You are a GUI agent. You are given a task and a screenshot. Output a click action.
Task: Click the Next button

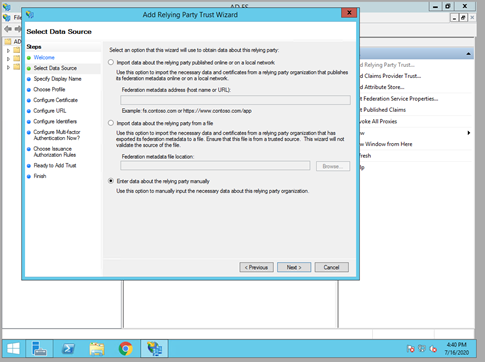pyautogui.click(x=294, y=267)
